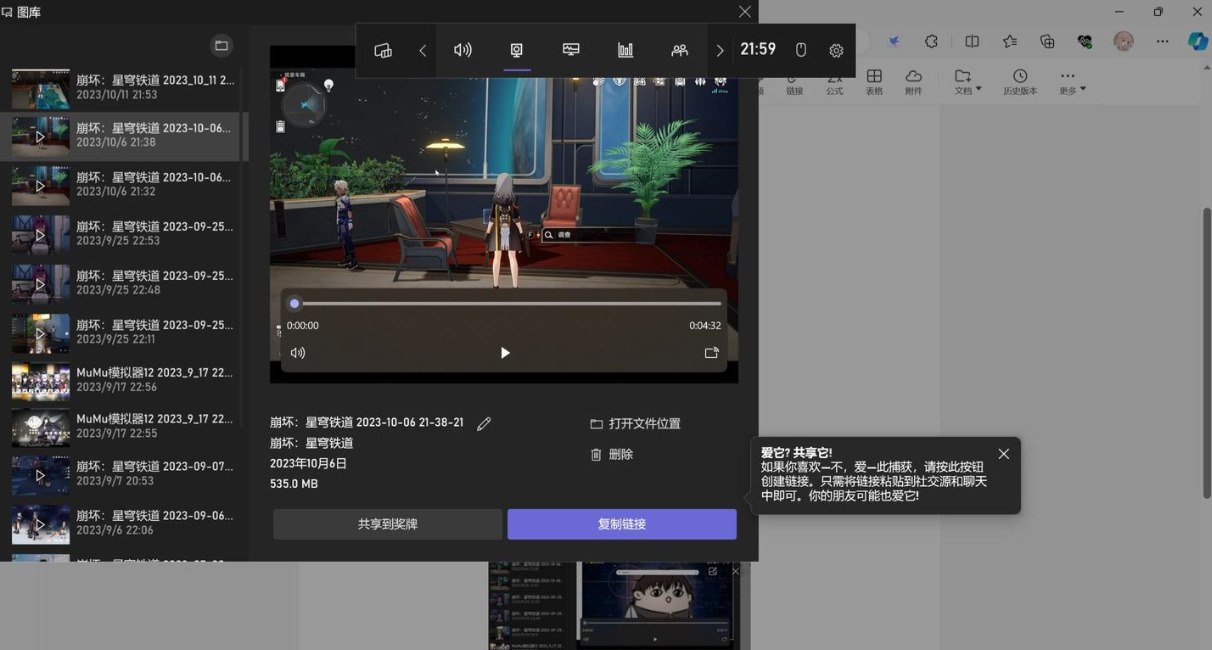
Task: Expand the 更多 dropdown in editor
Action: (x=1072, y=82)
